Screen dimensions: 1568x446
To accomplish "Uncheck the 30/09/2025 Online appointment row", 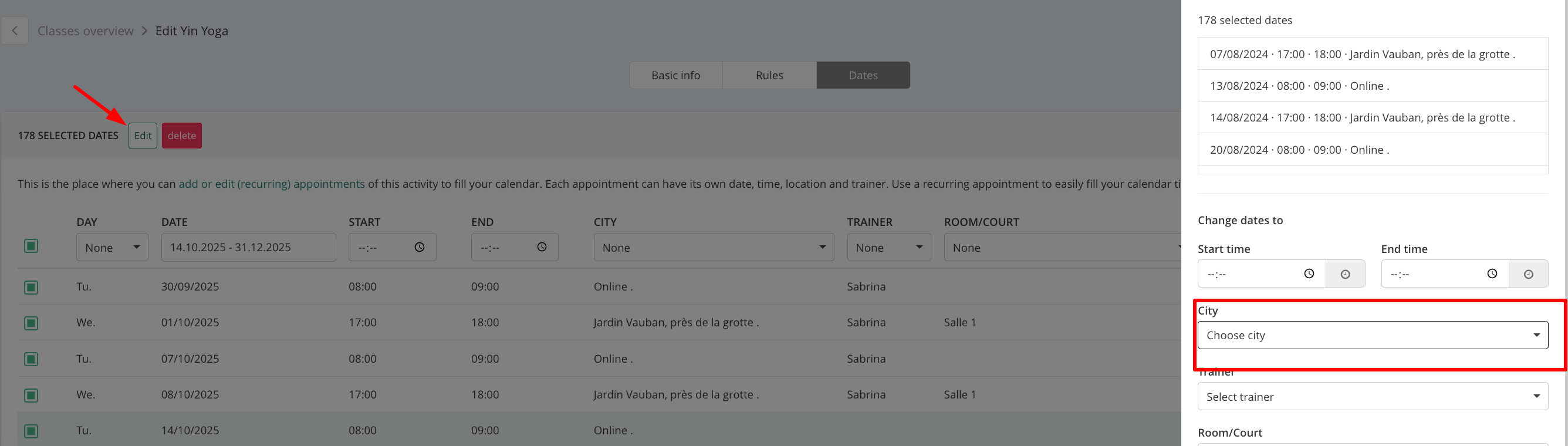I will pyautogui.click(x=31, y=287).
